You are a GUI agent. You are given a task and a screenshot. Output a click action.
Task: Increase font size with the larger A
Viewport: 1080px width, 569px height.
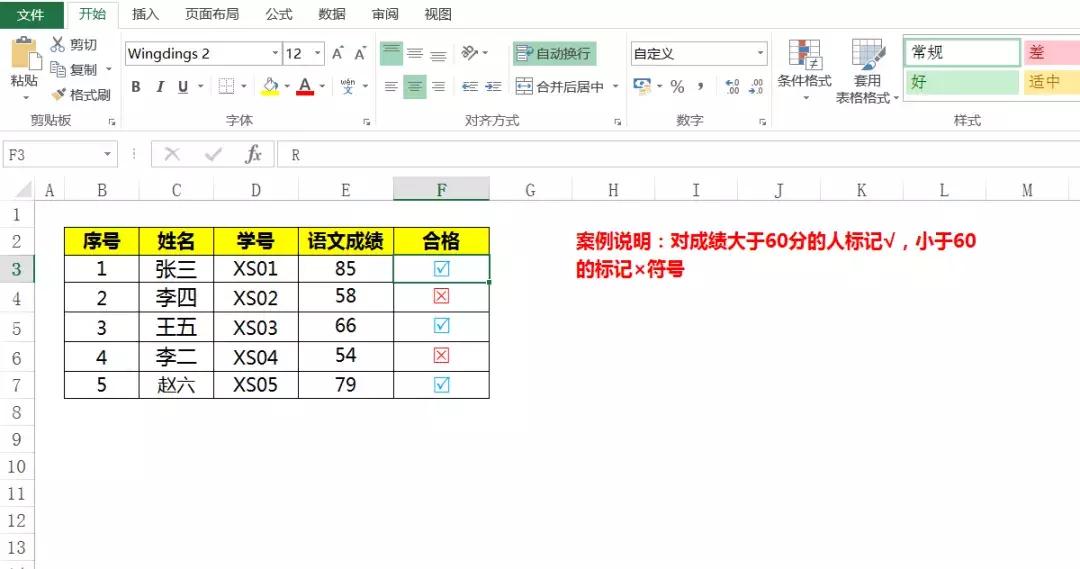tap(338, 53)
